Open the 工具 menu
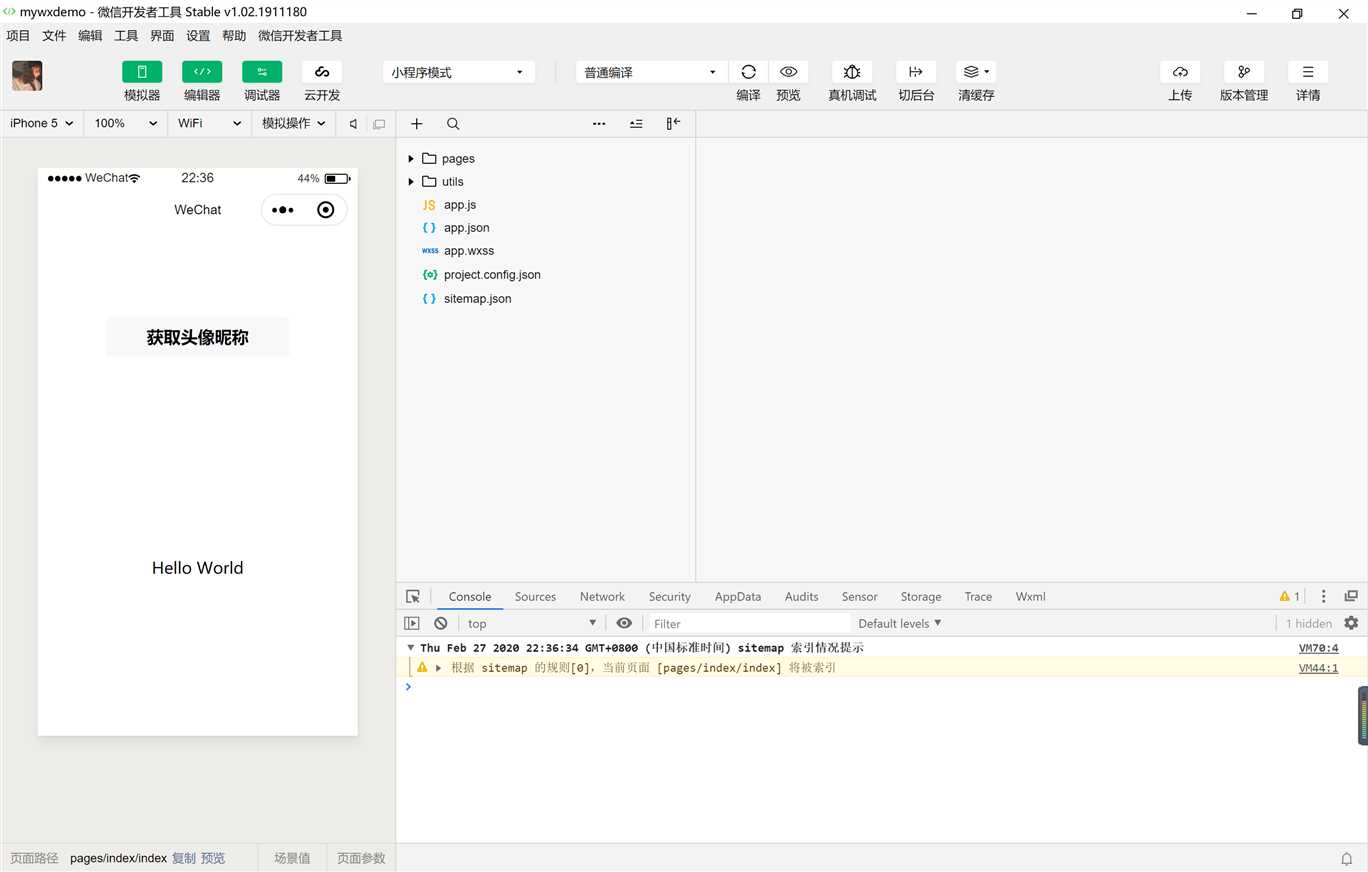 (126, 35)
